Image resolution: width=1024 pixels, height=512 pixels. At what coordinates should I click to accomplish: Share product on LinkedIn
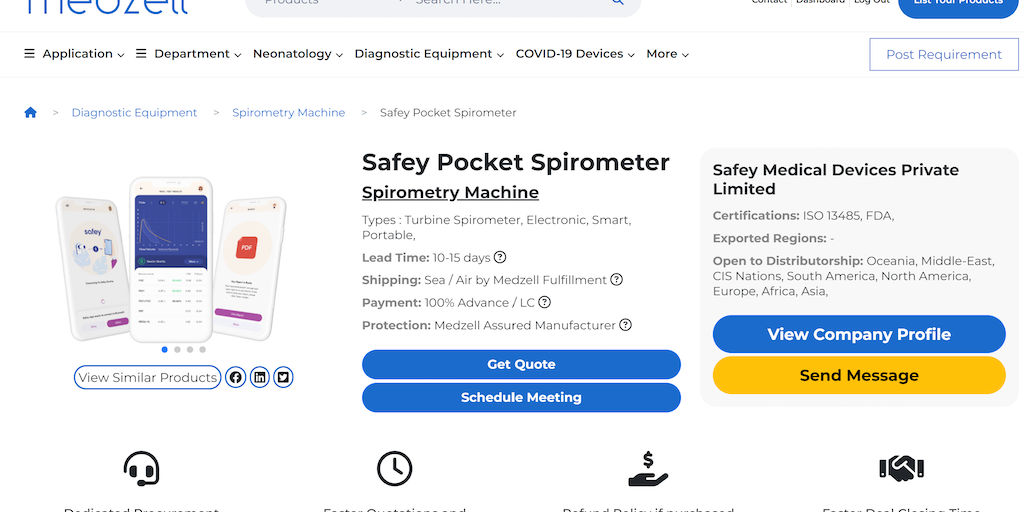click(260, 377)
